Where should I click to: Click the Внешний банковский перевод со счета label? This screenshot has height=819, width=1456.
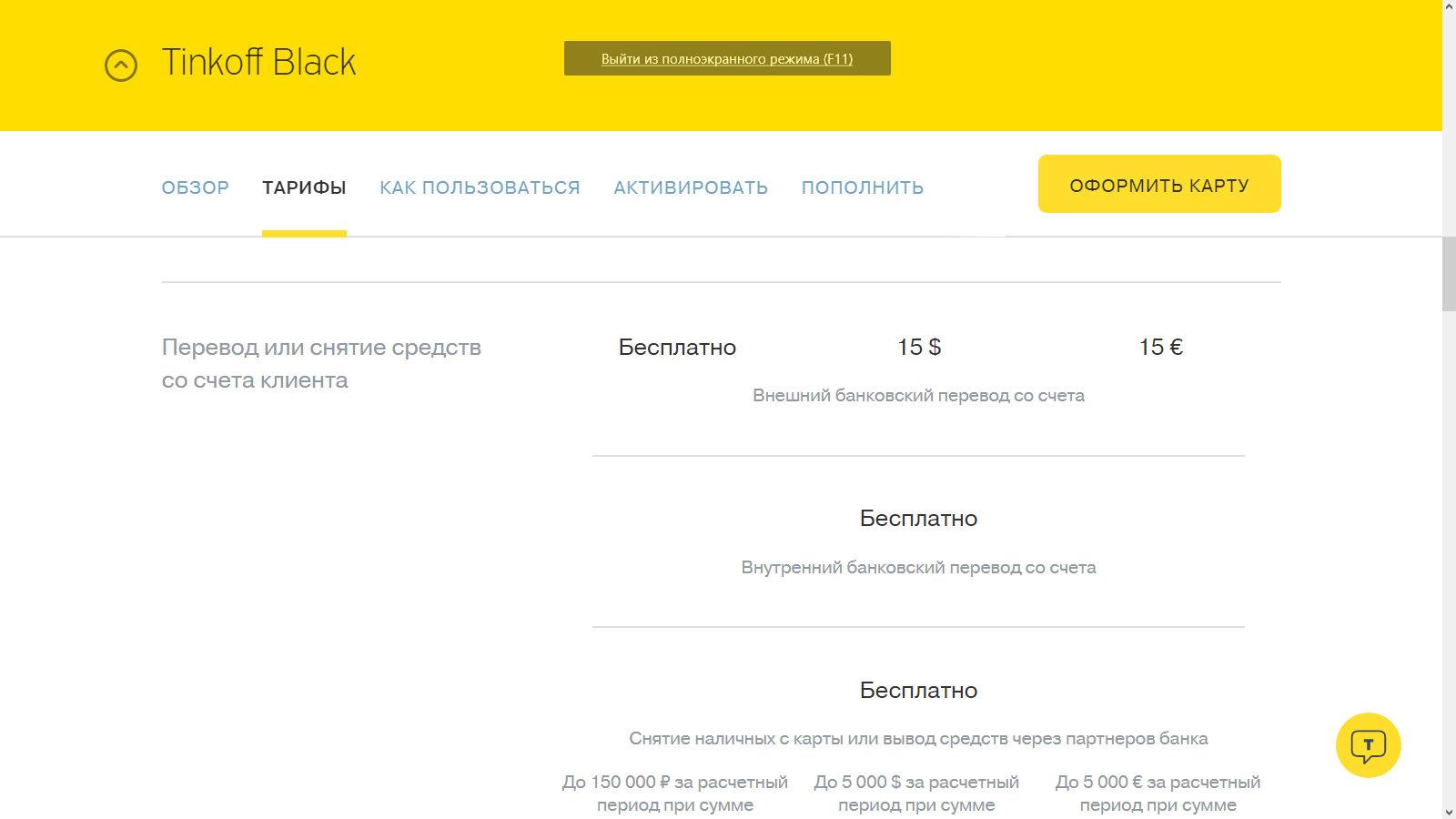[918, 396]
